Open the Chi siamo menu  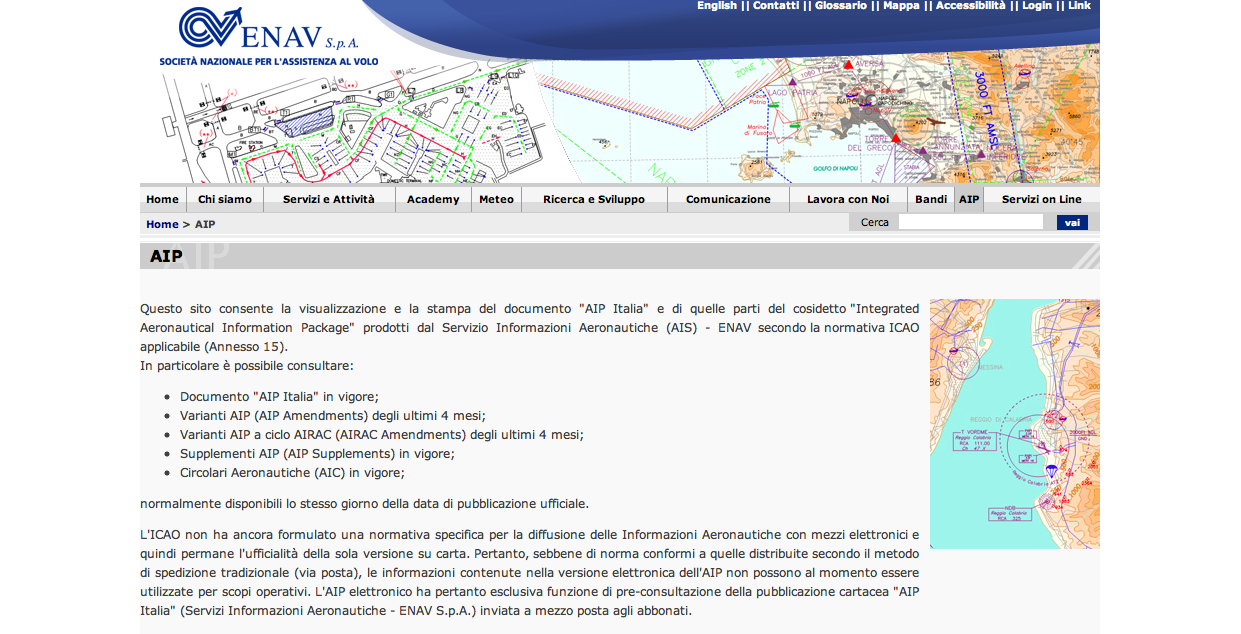tap(225, 199)
